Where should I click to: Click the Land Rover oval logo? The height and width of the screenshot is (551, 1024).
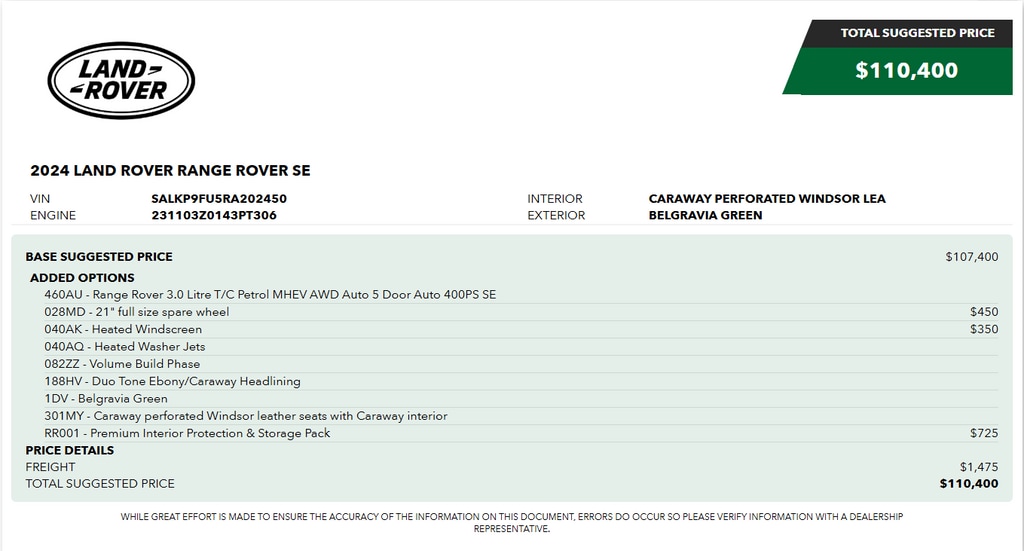121,80
